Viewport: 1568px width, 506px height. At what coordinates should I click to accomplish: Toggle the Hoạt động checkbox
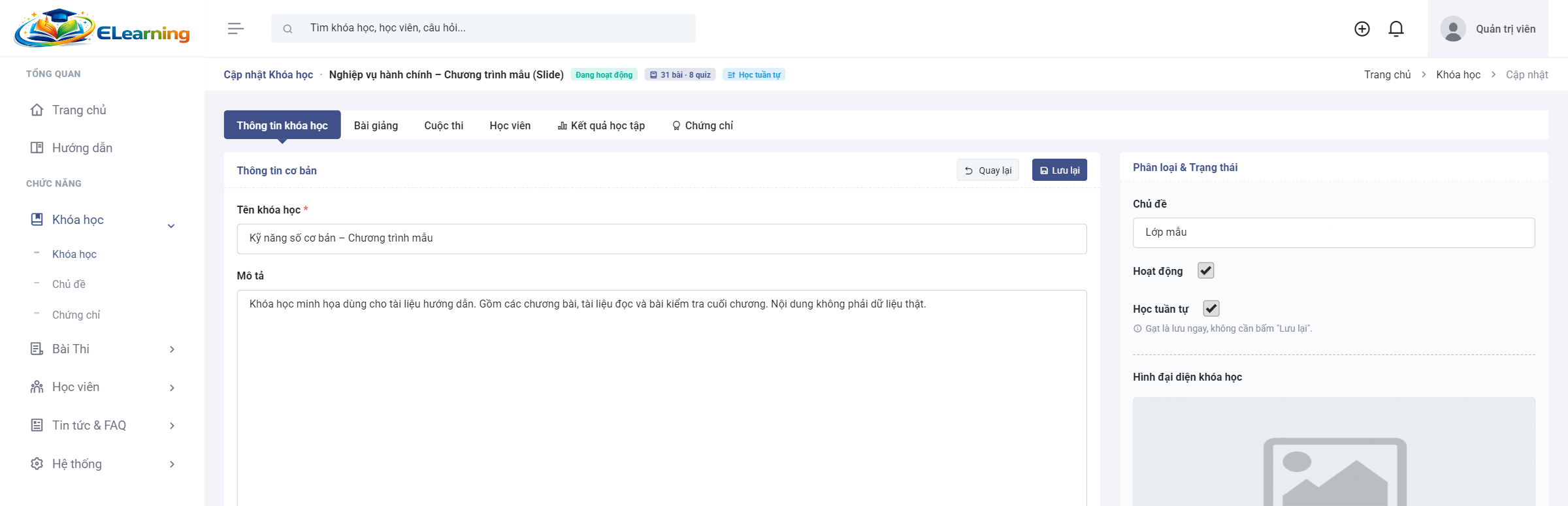click(1206, 270)
